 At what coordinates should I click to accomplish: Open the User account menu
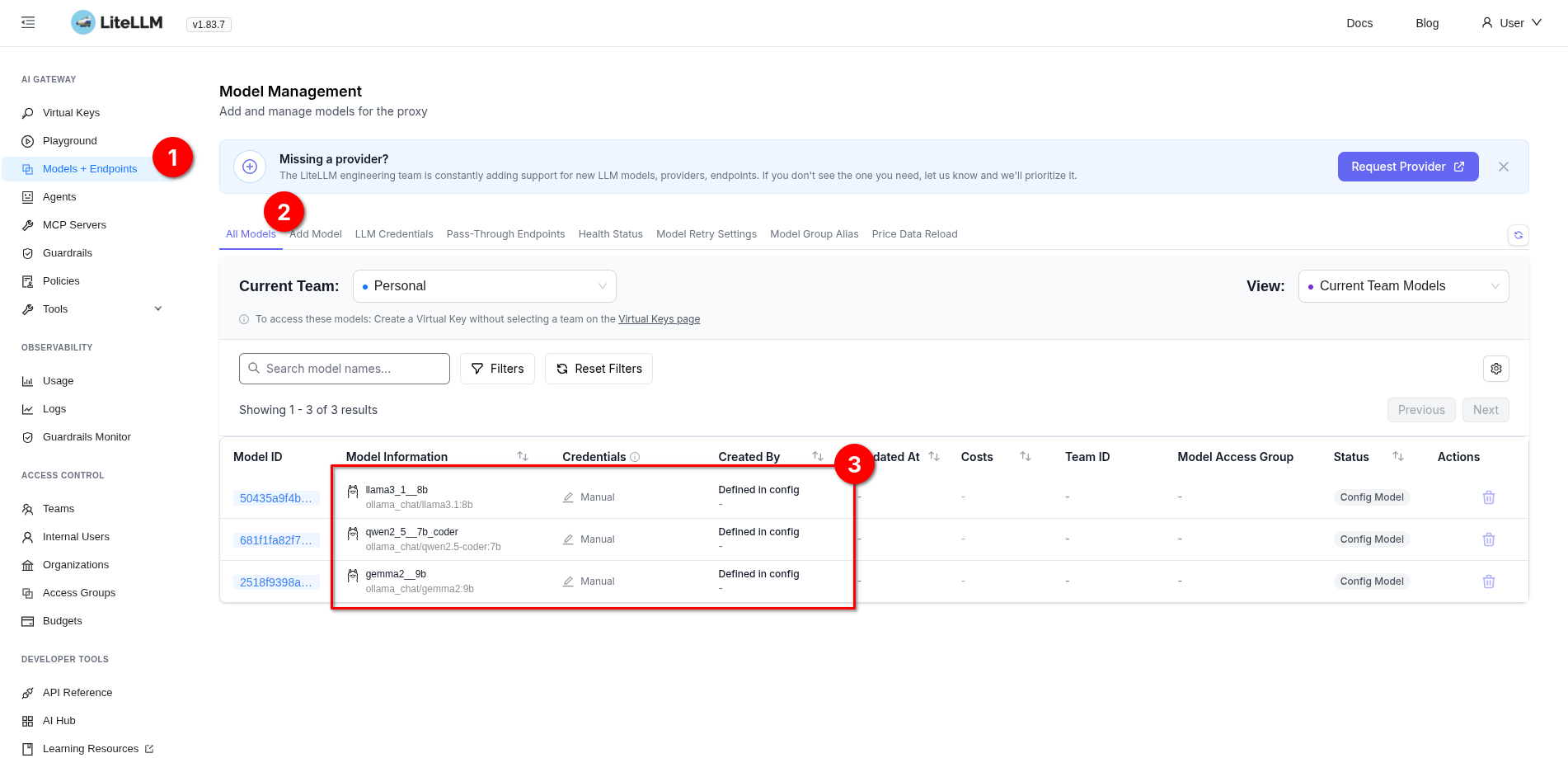point(1511,23)
